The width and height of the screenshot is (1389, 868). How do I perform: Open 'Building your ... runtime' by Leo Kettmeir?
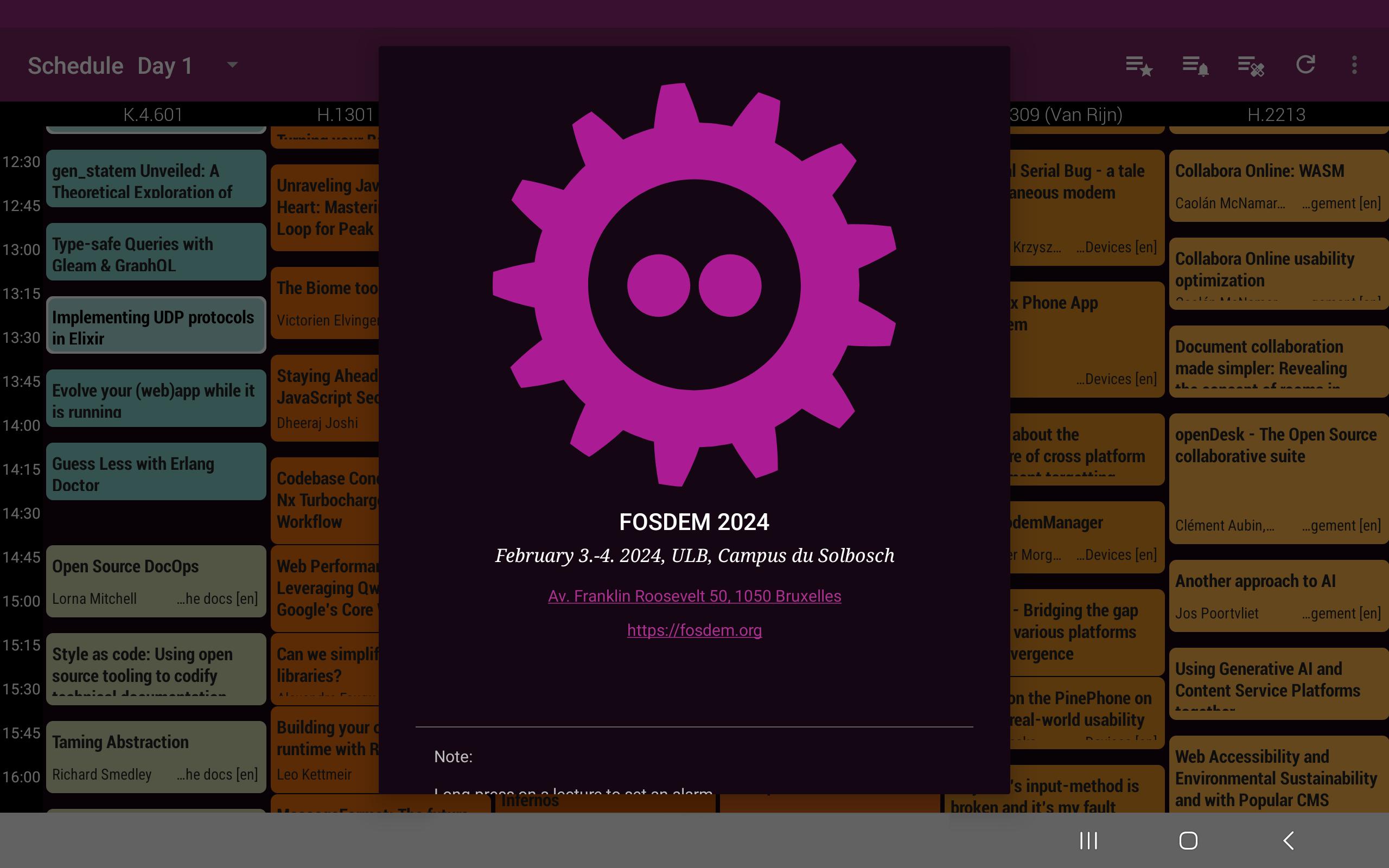click(325, 750)
